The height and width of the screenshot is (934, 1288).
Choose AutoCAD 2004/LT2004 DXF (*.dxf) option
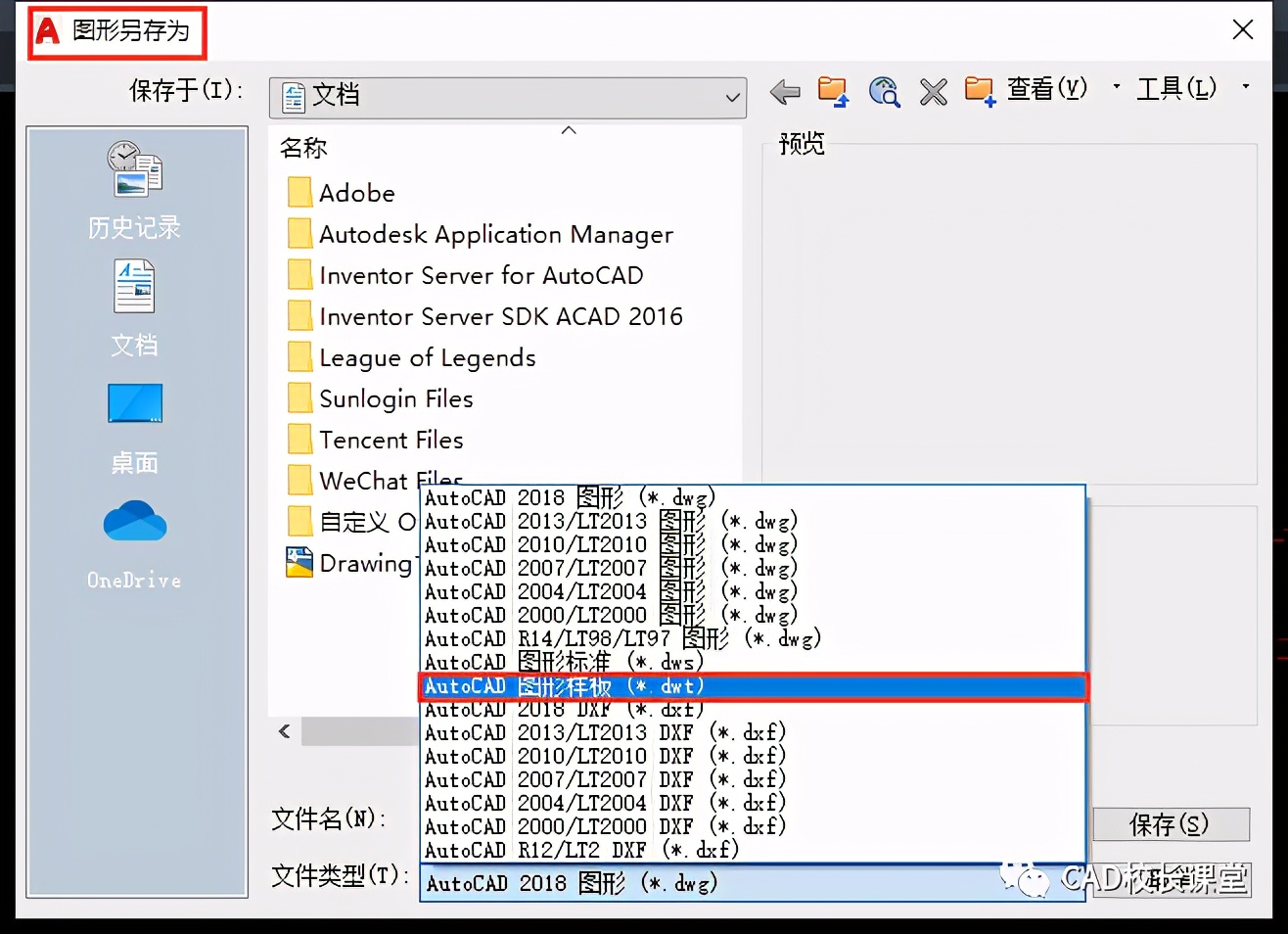752,803
